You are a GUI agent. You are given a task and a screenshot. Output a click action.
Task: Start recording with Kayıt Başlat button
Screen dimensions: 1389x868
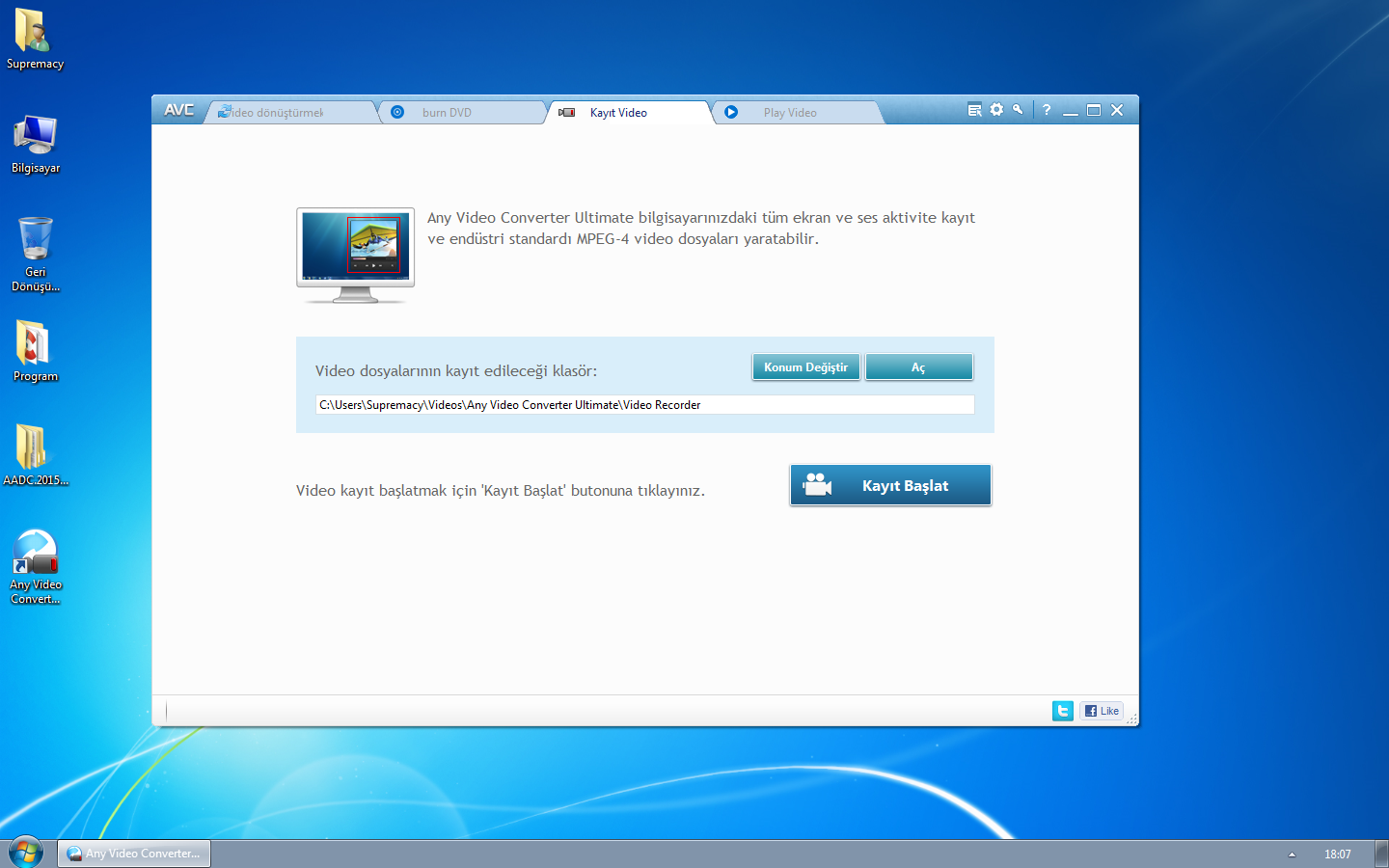890,485
